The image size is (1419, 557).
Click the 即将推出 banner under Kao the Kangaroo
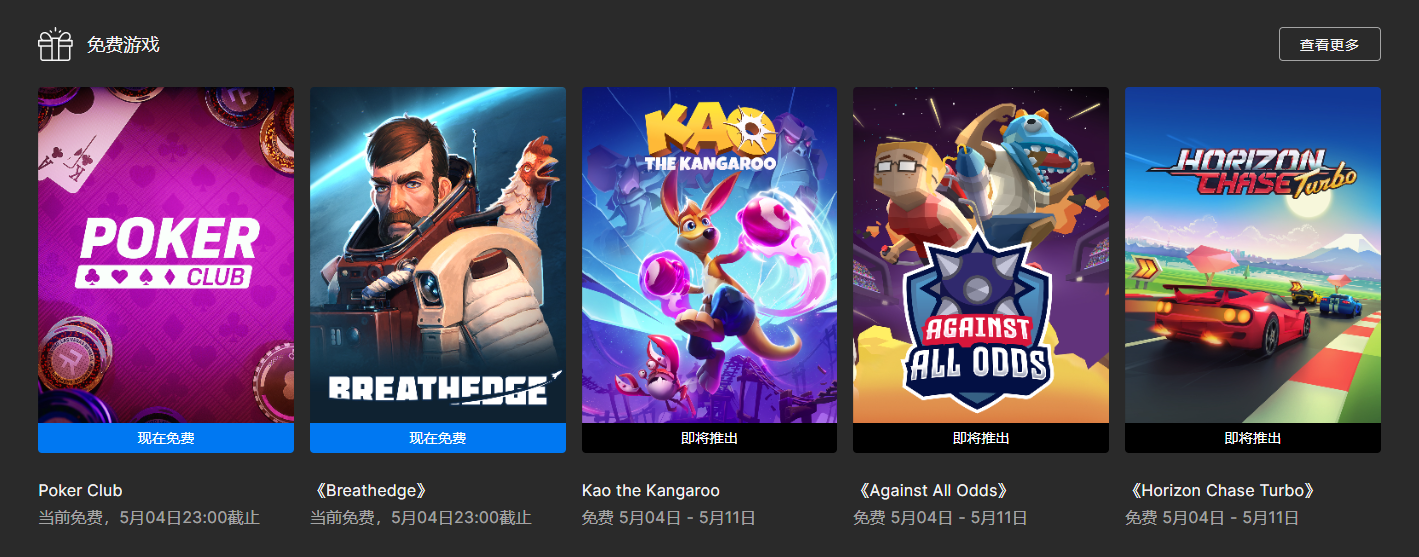(709, 438)
